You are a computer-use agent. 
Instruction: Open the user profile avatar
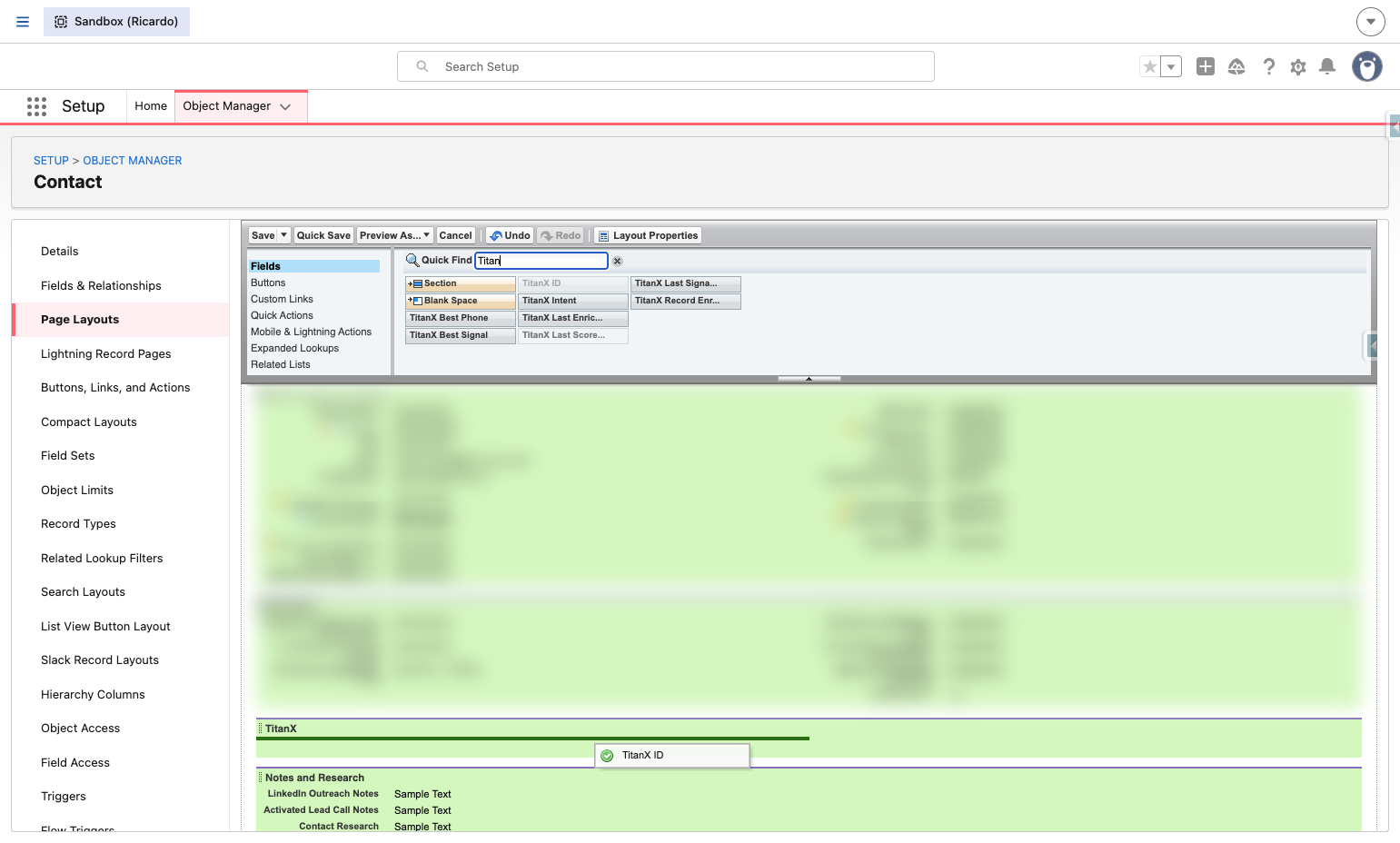point(1367,66)
